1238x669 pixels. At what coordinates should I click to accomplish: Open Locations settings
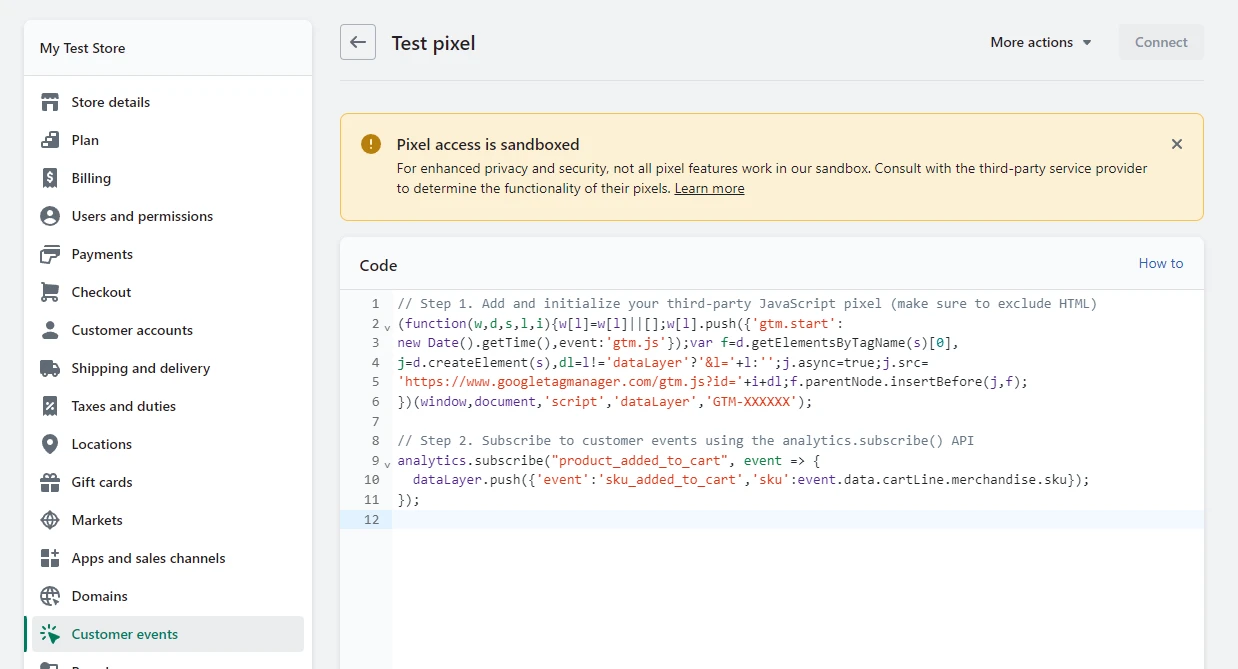point(168,444)
